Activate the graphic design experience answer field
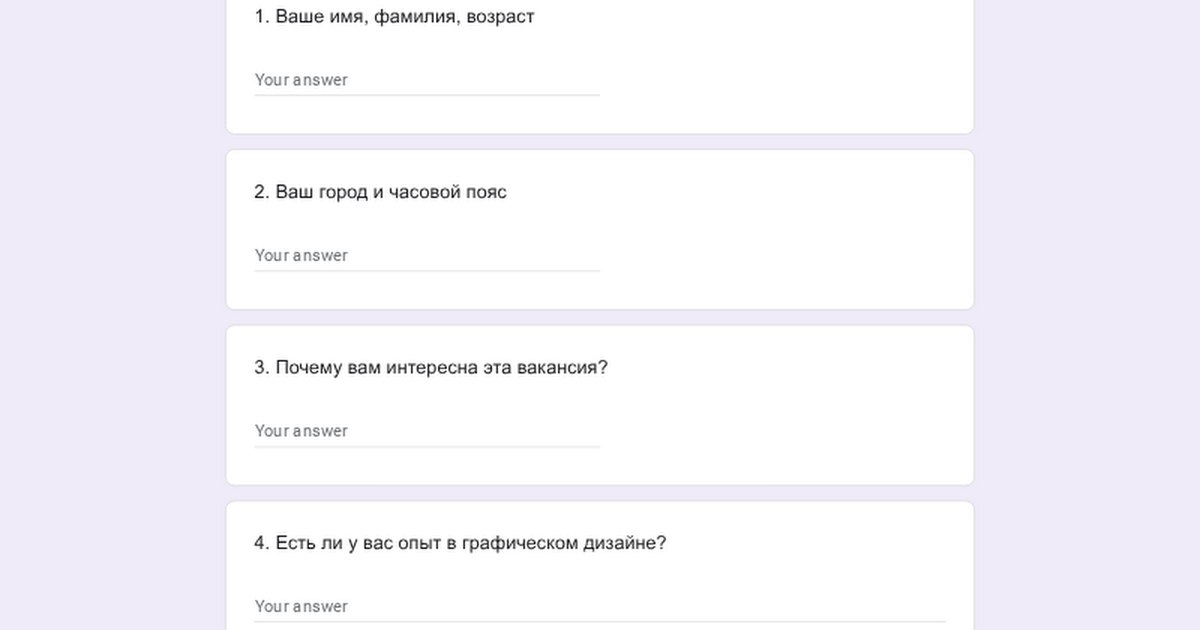 tap(600, 606)
